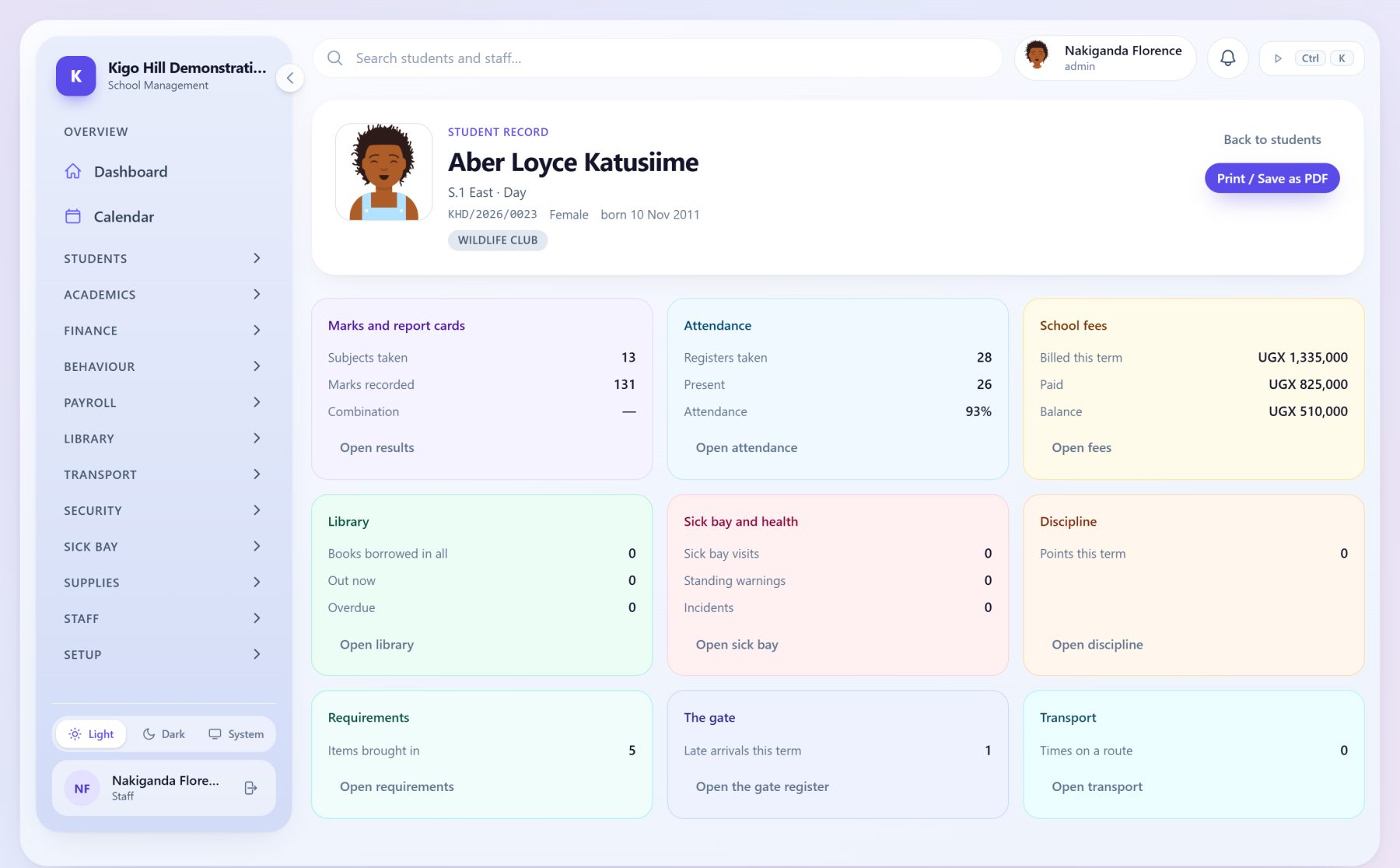Open the Calendar sidebar item

pos(163,216)
